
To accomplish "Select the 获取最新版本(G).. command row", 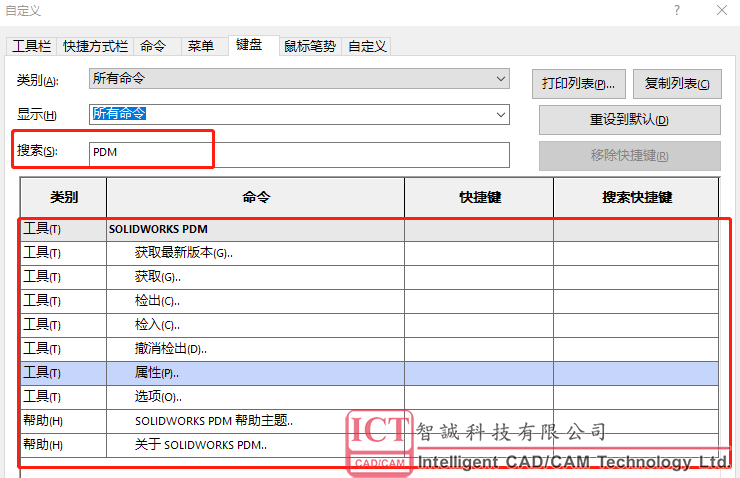I will click(x=370, y=253).
